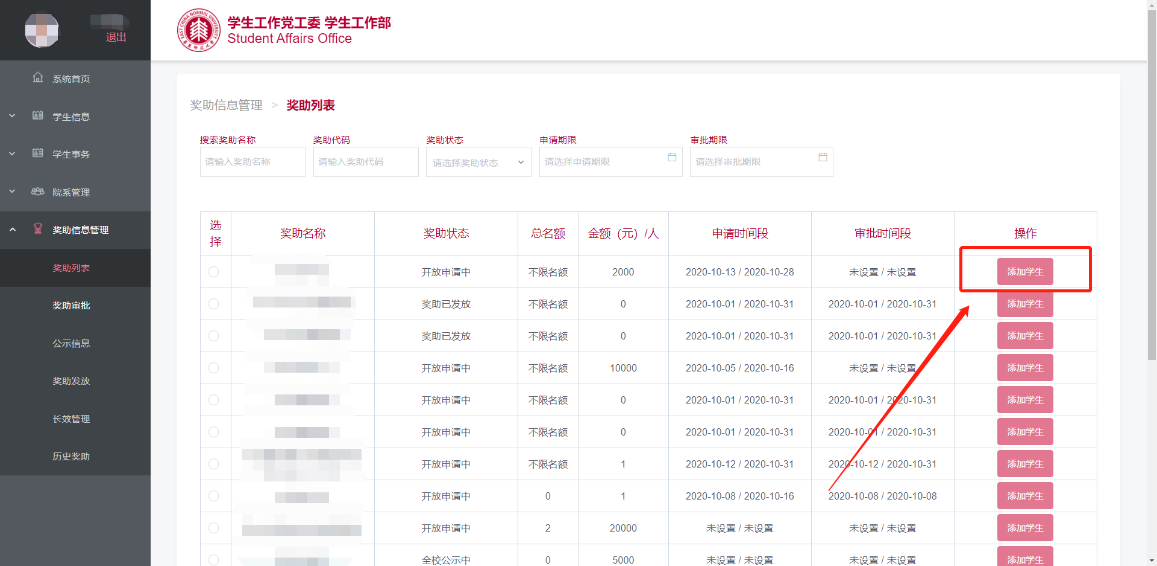
Task: Click 添加学生 button in the highlighted first row
Action: point(1024,272)
